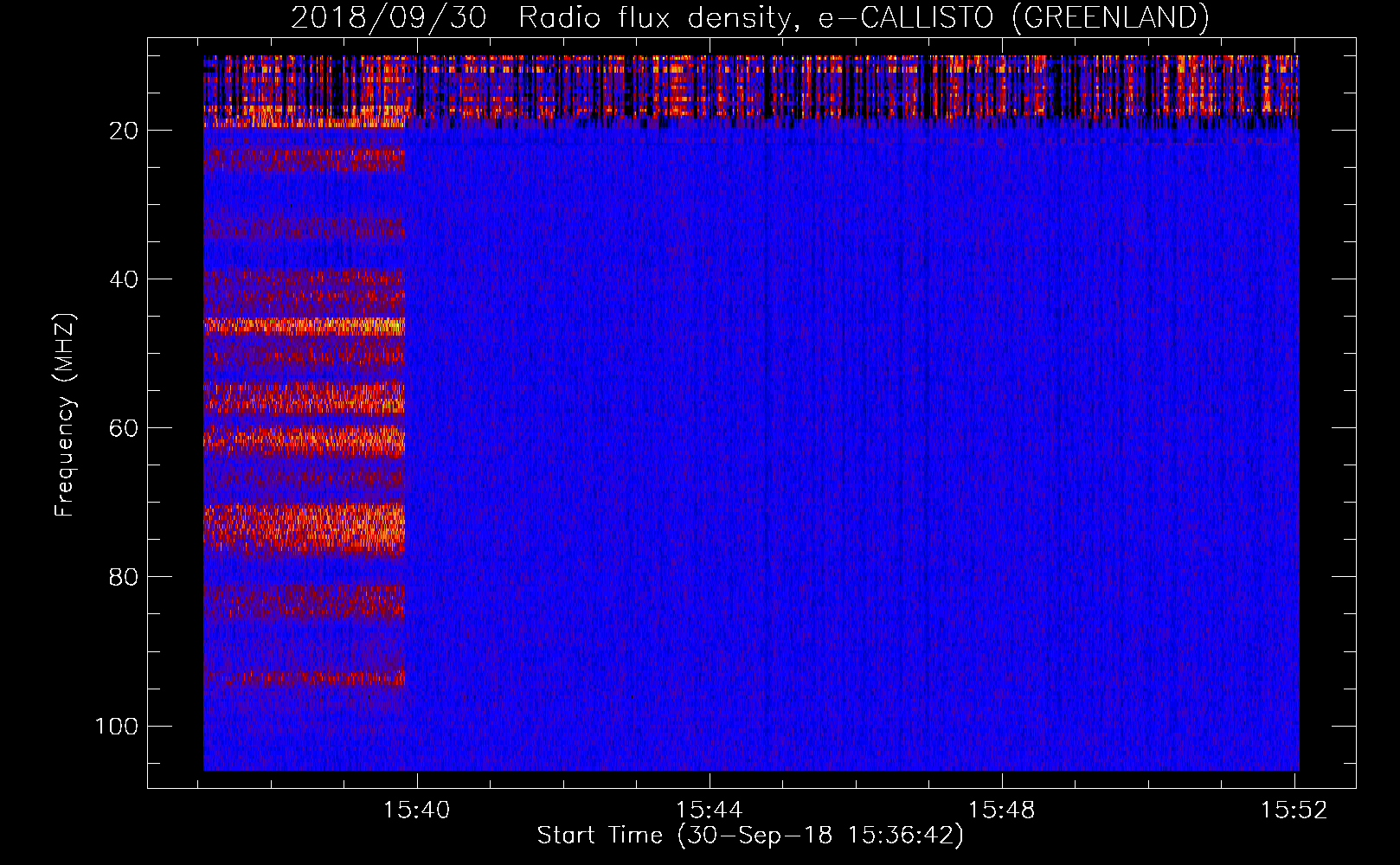Click the 'Start Time (30-Sep-18 15:36:42)' axis label
Screen dimensions: 1400x865
[x=750, y=836]
